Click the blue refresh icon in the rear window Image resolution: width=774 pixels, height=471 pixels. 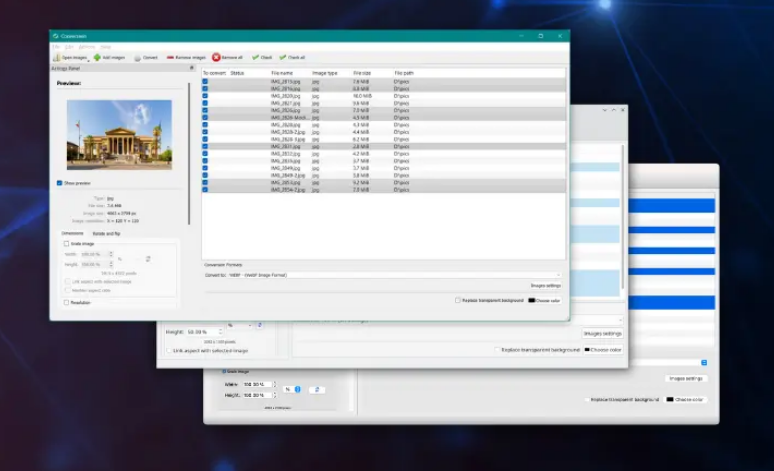coord(317,390)
